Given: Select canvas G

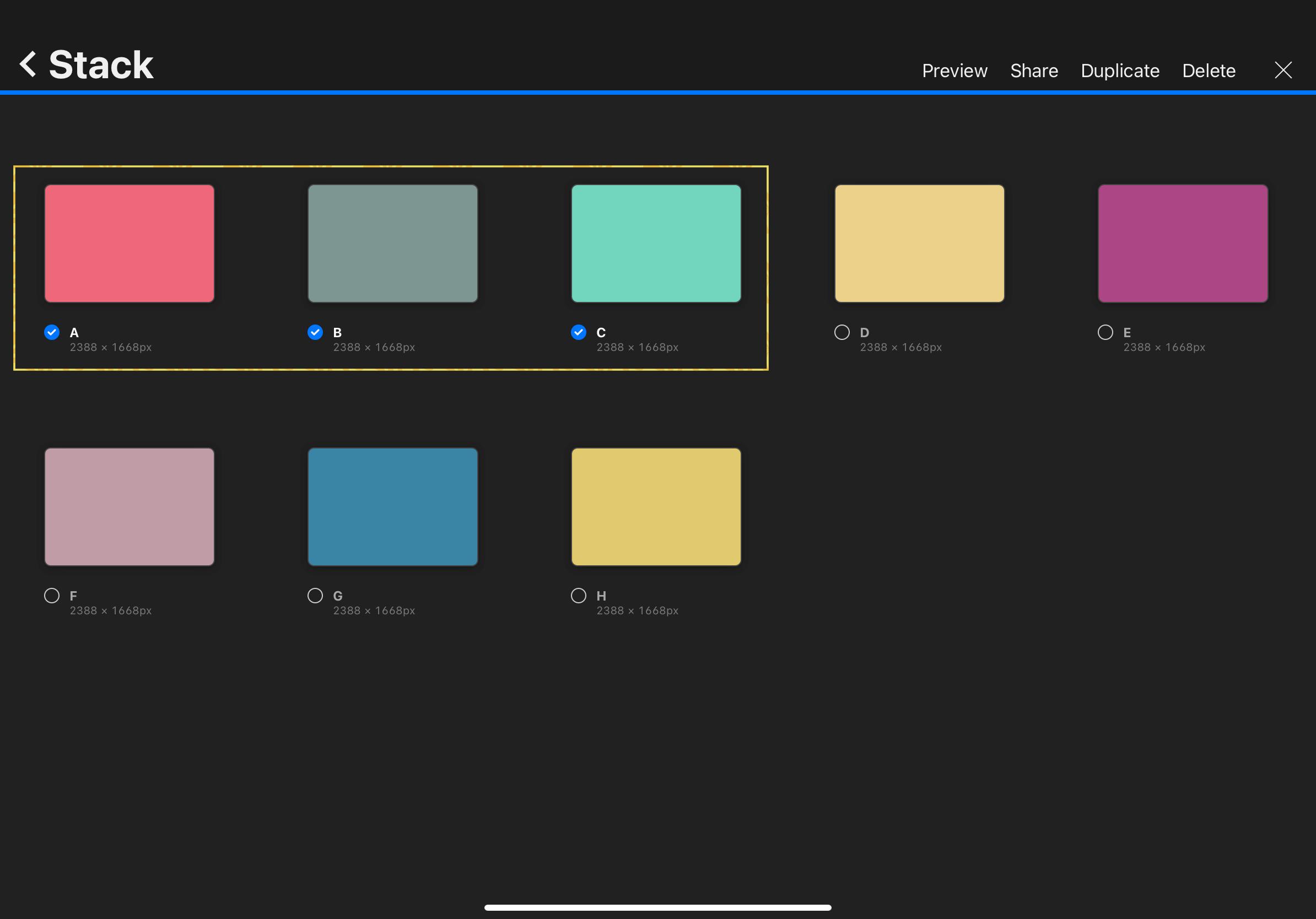Looking at the screenshot, I should 315,596.
